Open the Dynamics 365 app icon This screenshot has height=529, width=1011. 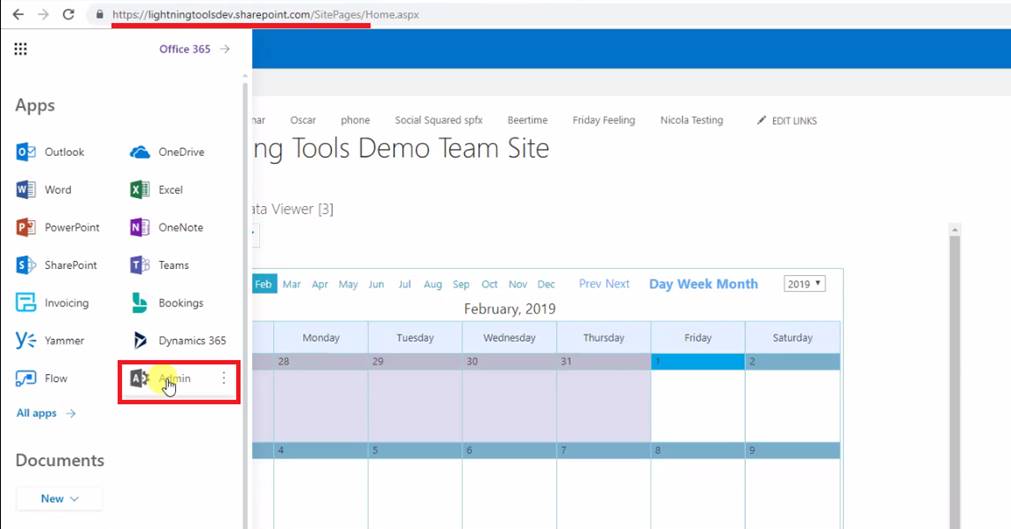[139, 340]
